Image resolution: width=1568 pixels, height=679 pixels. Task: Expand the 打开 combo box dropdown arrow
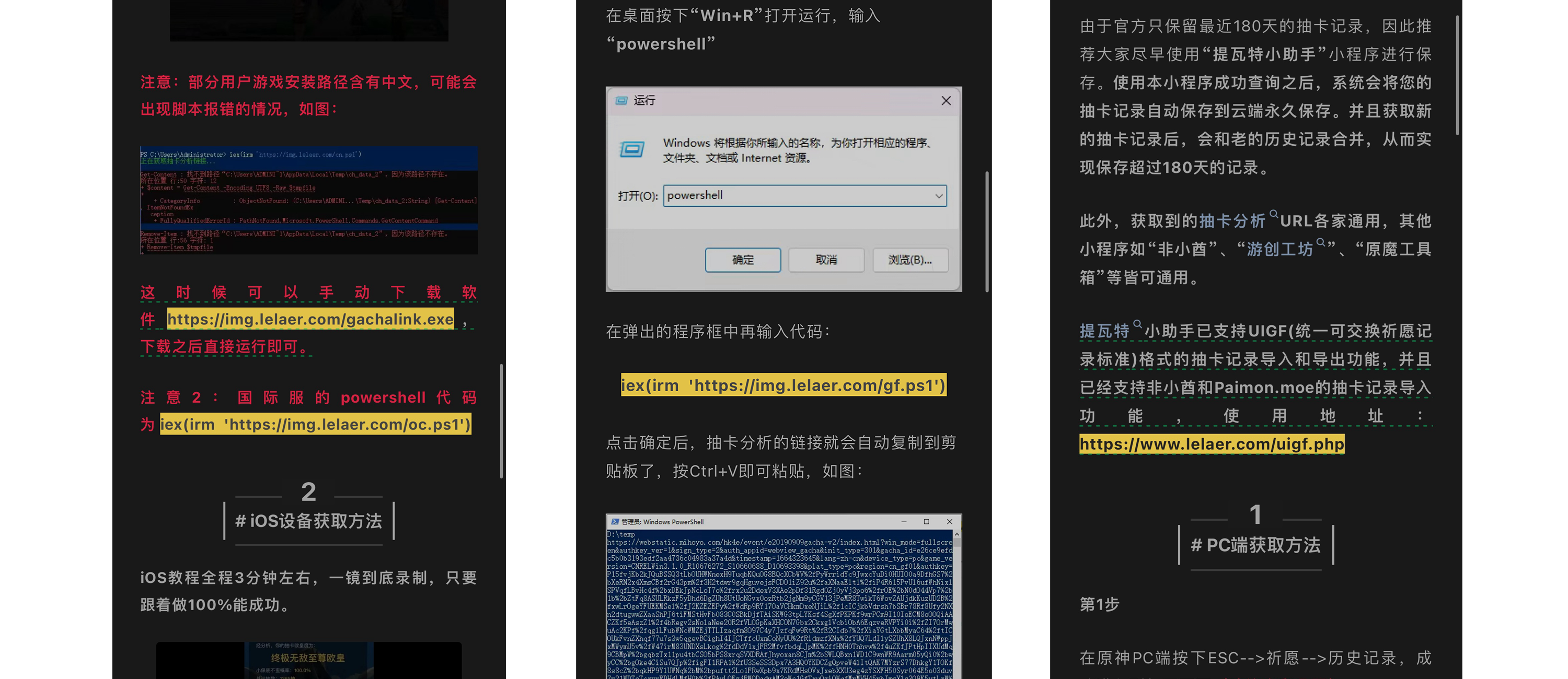pyautogui.click(x=939, y=196)
